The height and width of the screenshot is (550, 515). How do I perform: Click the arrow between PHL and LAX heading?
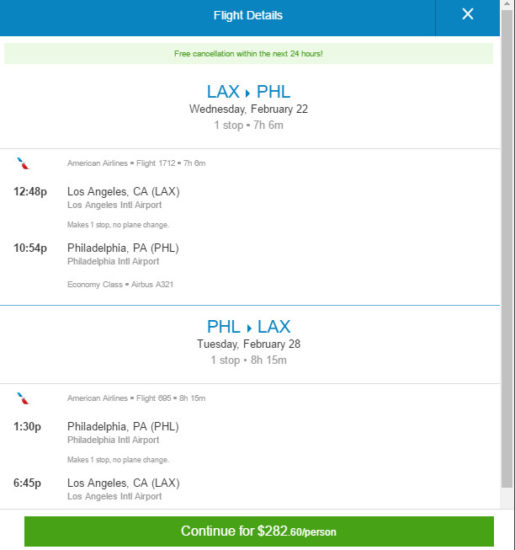point(249,328)
